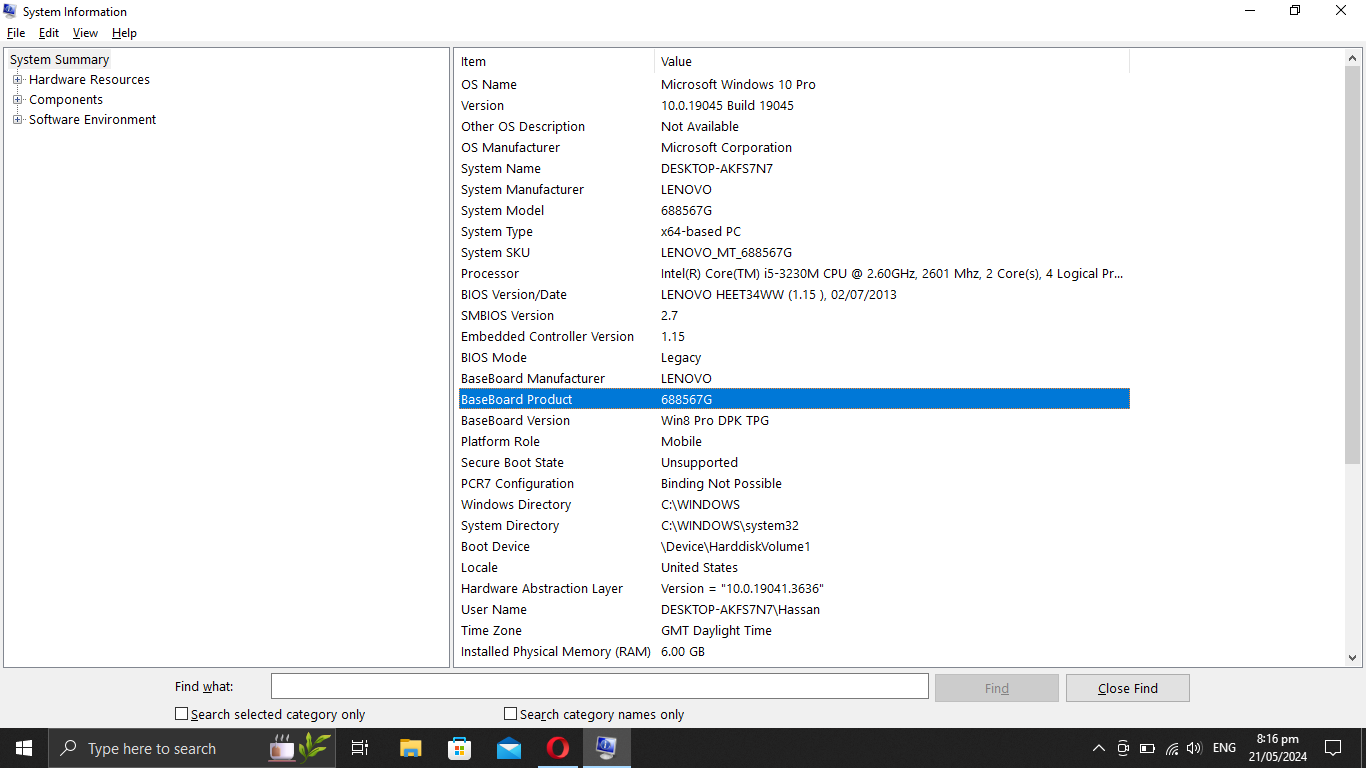This screenshot has height=768, width=1366.
Task: Open the Windows Start menu
Action: tap(24, 748)
